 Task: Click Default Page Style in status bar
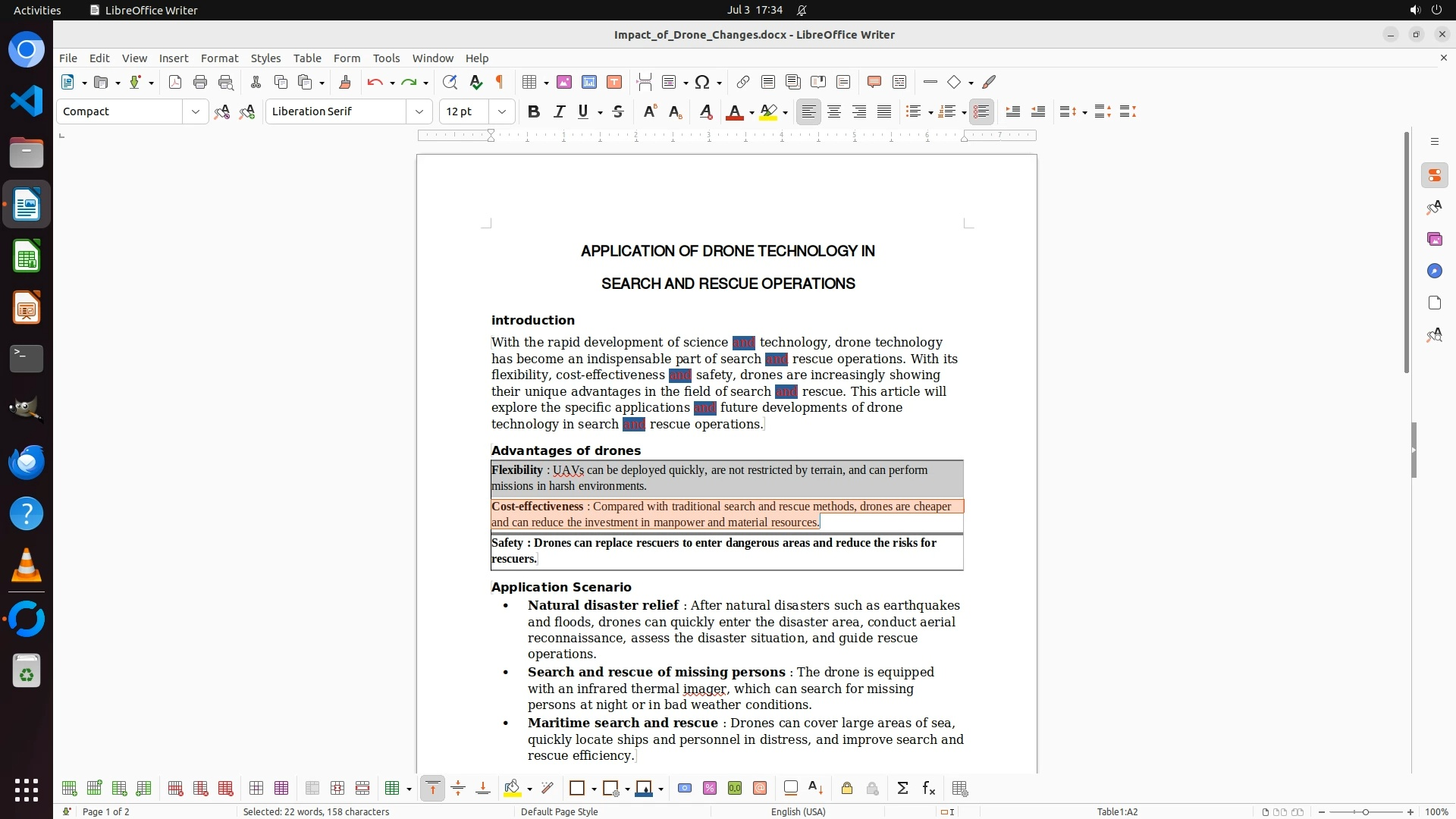[560, 811]
